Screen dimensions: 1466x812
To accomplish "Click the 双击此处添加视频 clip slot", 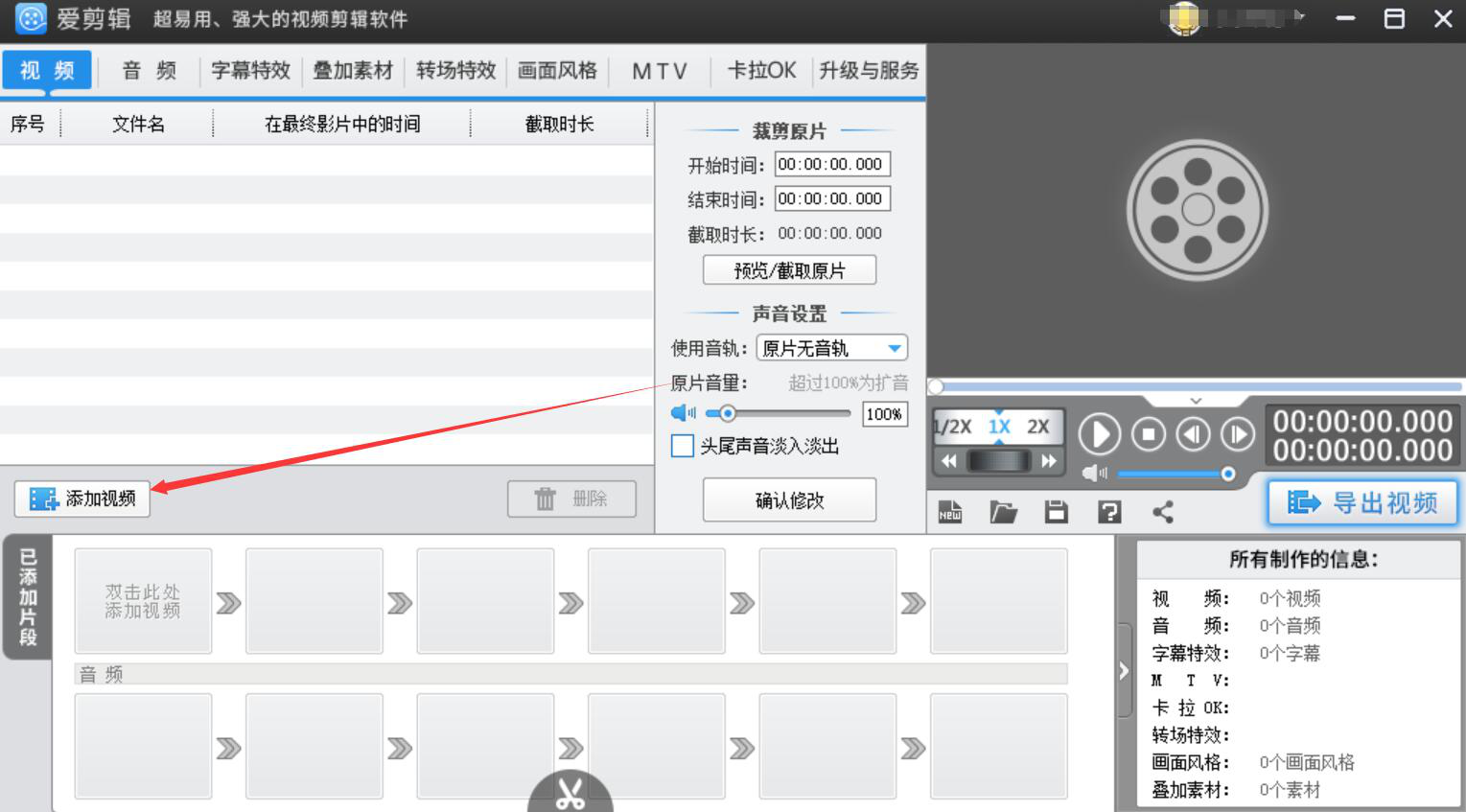I will coord(143,601).
